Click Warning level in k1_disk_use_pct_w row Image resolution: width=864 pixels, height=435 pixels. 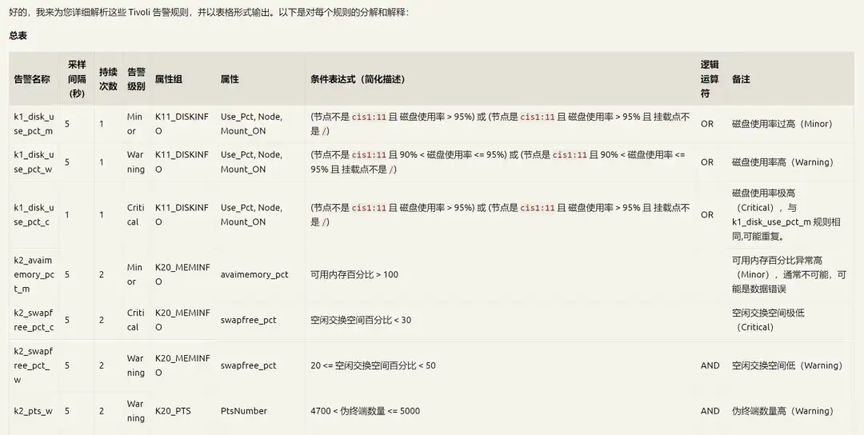[136, 162]
